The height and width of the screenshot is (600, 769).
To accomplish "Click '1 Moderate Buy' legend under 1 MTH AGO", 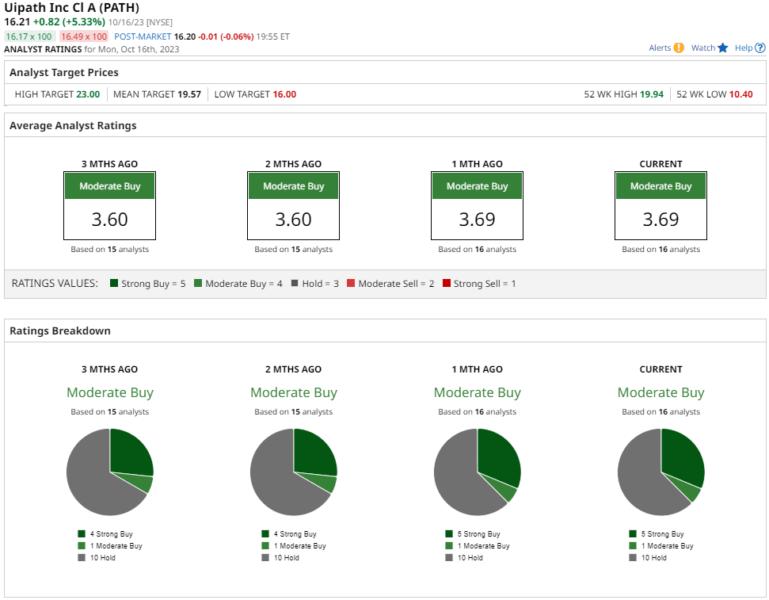I will click(x=477, y=546).
